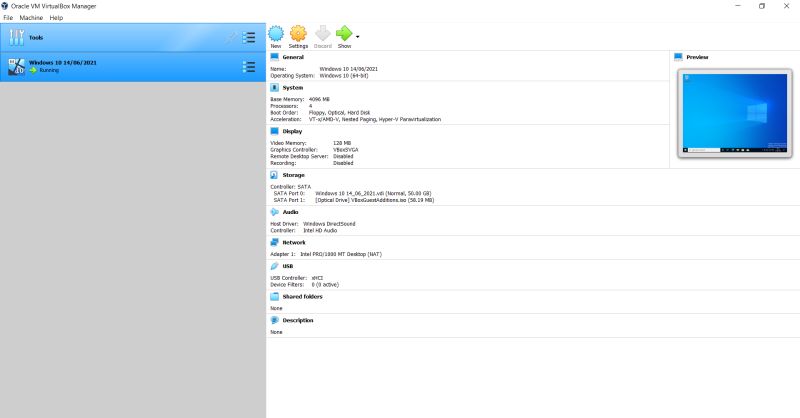Click the green Running state arrow icon

(33, 70)
